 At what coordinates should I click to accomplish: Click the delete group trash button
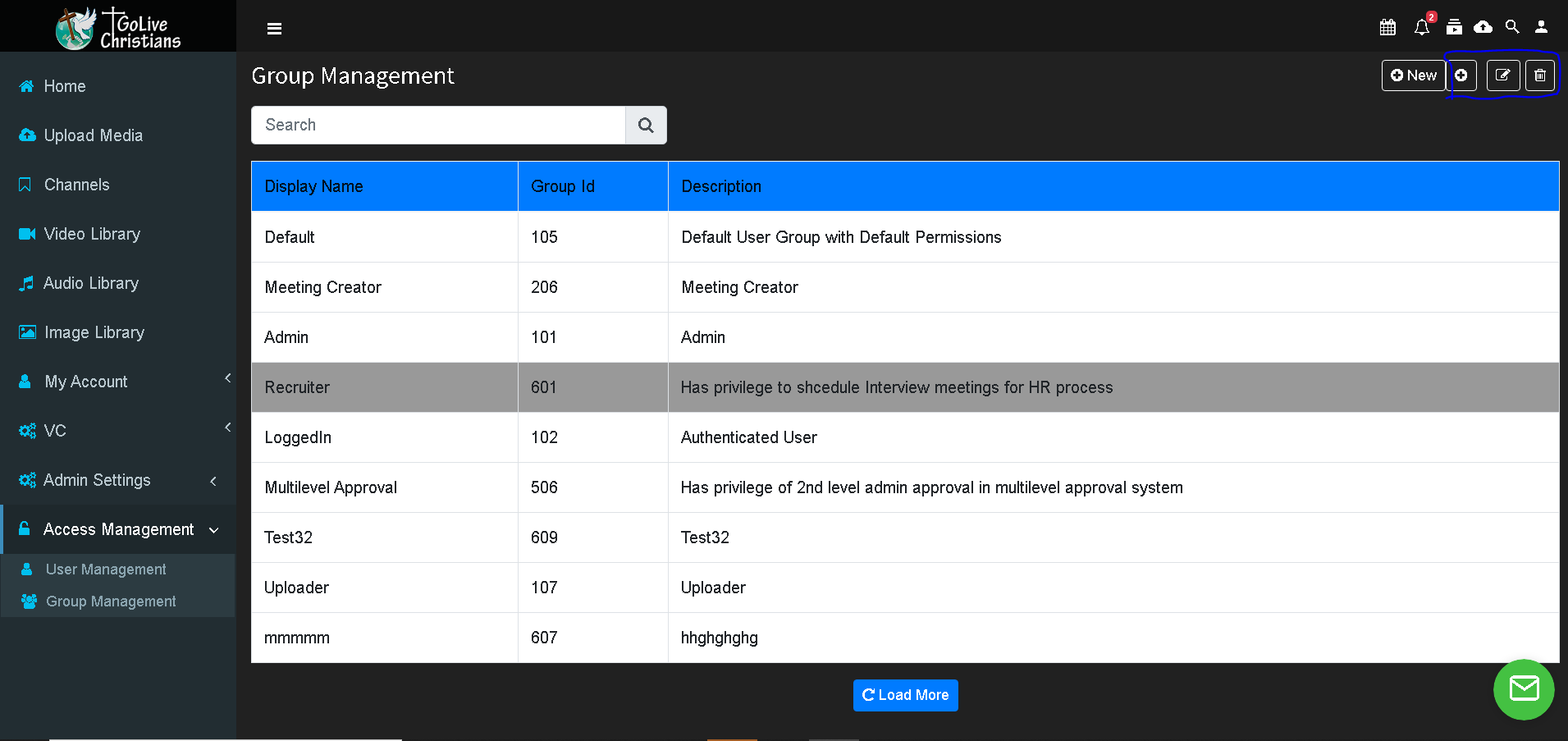tap(1540, 75)
